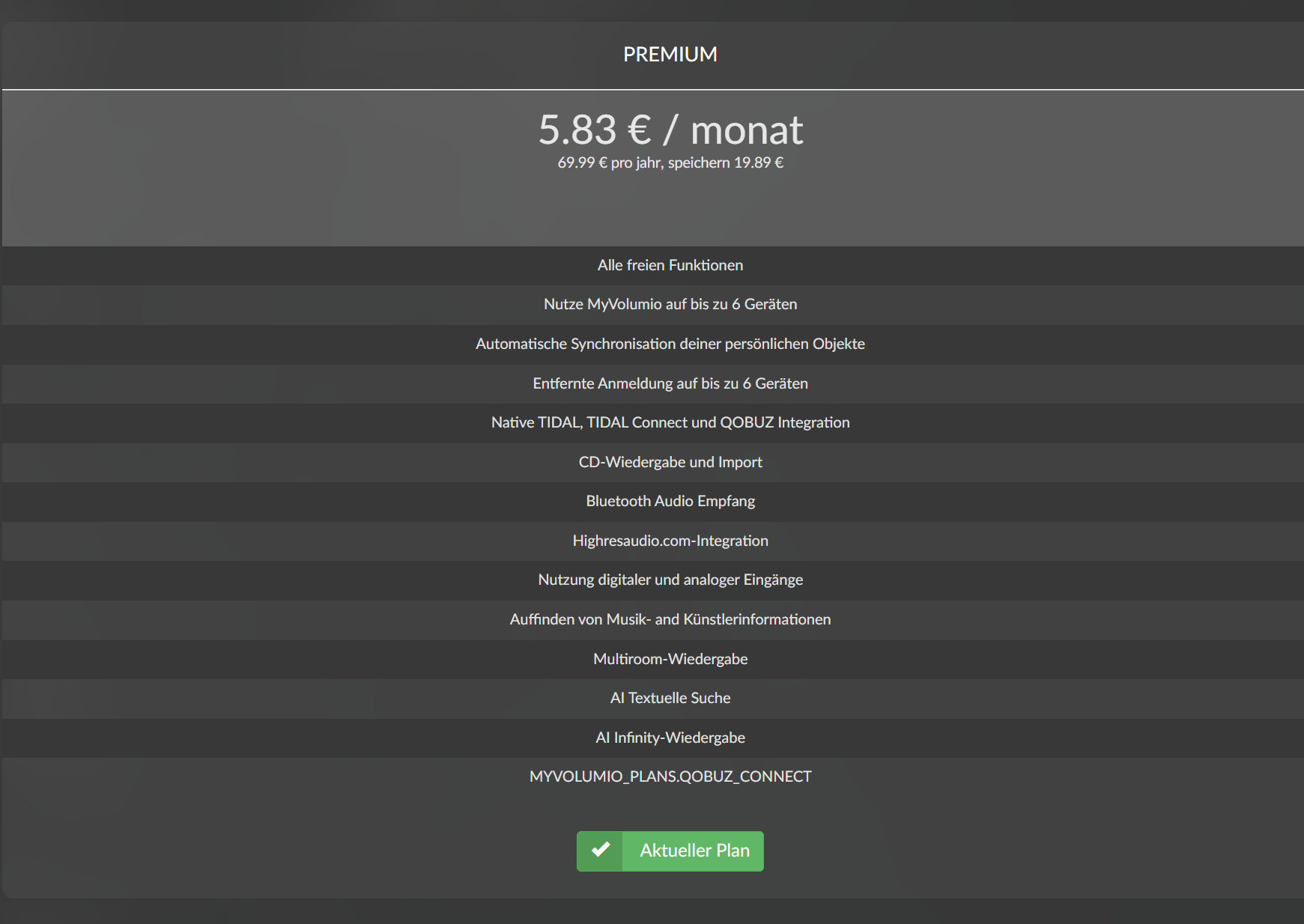
Task: Click Native TIDAL and QOBUZ Integration row
Action: click(x=653, y=423)
